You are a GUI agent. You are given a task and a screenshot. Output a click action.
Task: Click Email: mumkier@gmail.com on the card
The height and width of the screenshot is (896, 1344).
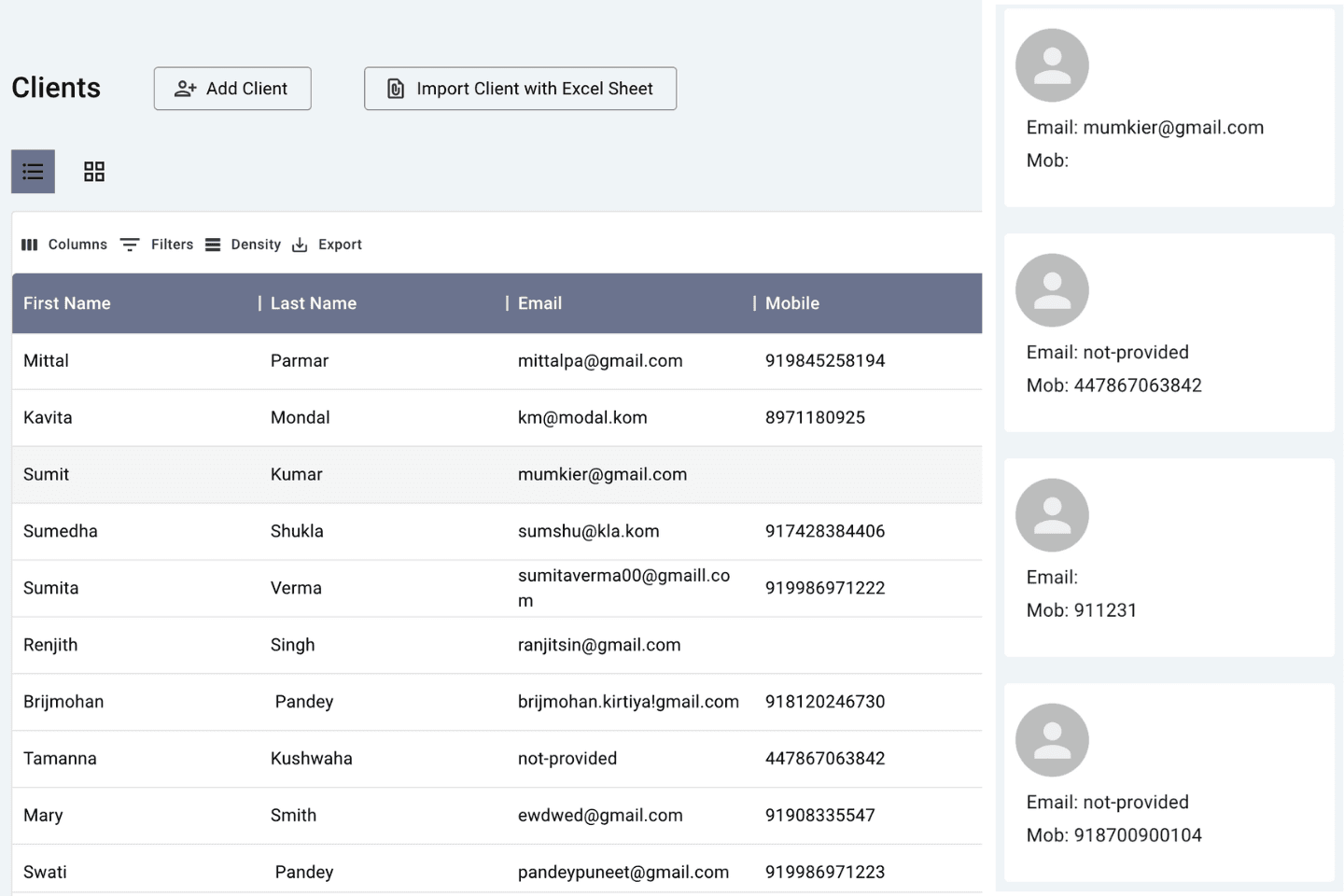click(x=1145, y=128)
